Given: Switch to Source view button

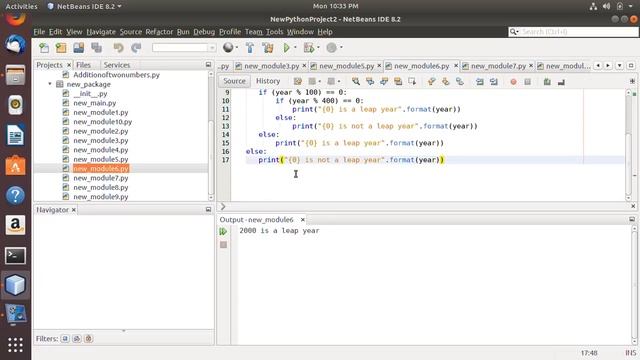Looking at the screenshot, I should pos(234,81).
